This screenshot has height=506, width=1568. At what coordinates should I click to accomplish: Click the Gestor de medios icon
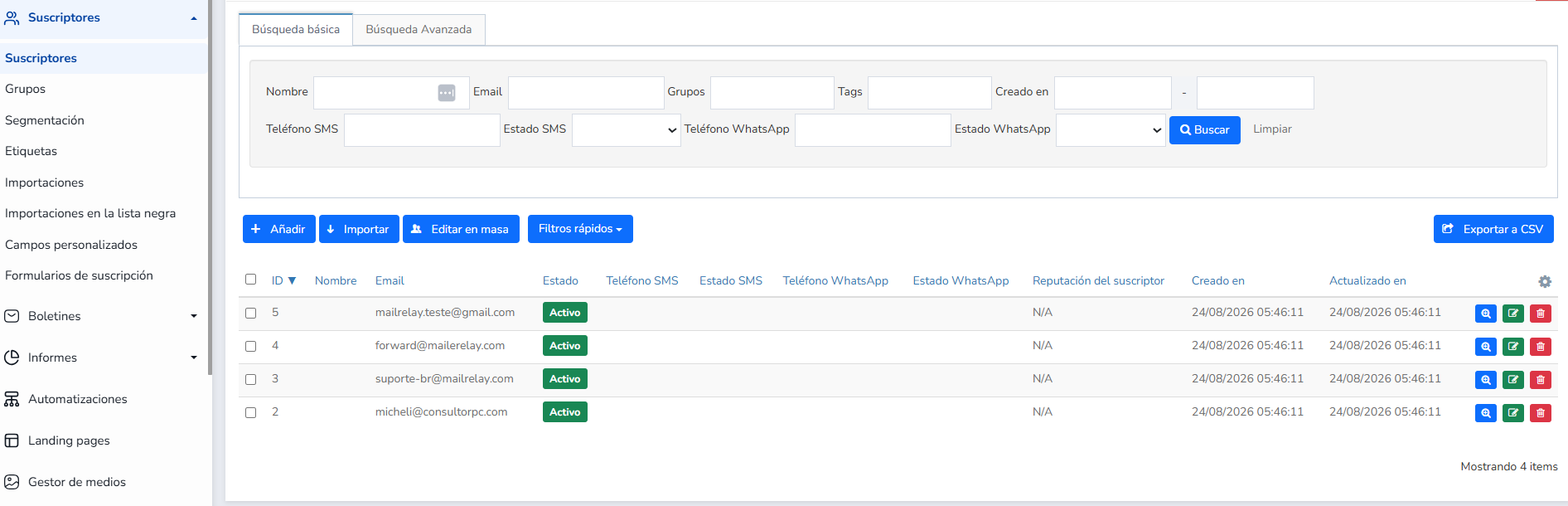(12, 482)
